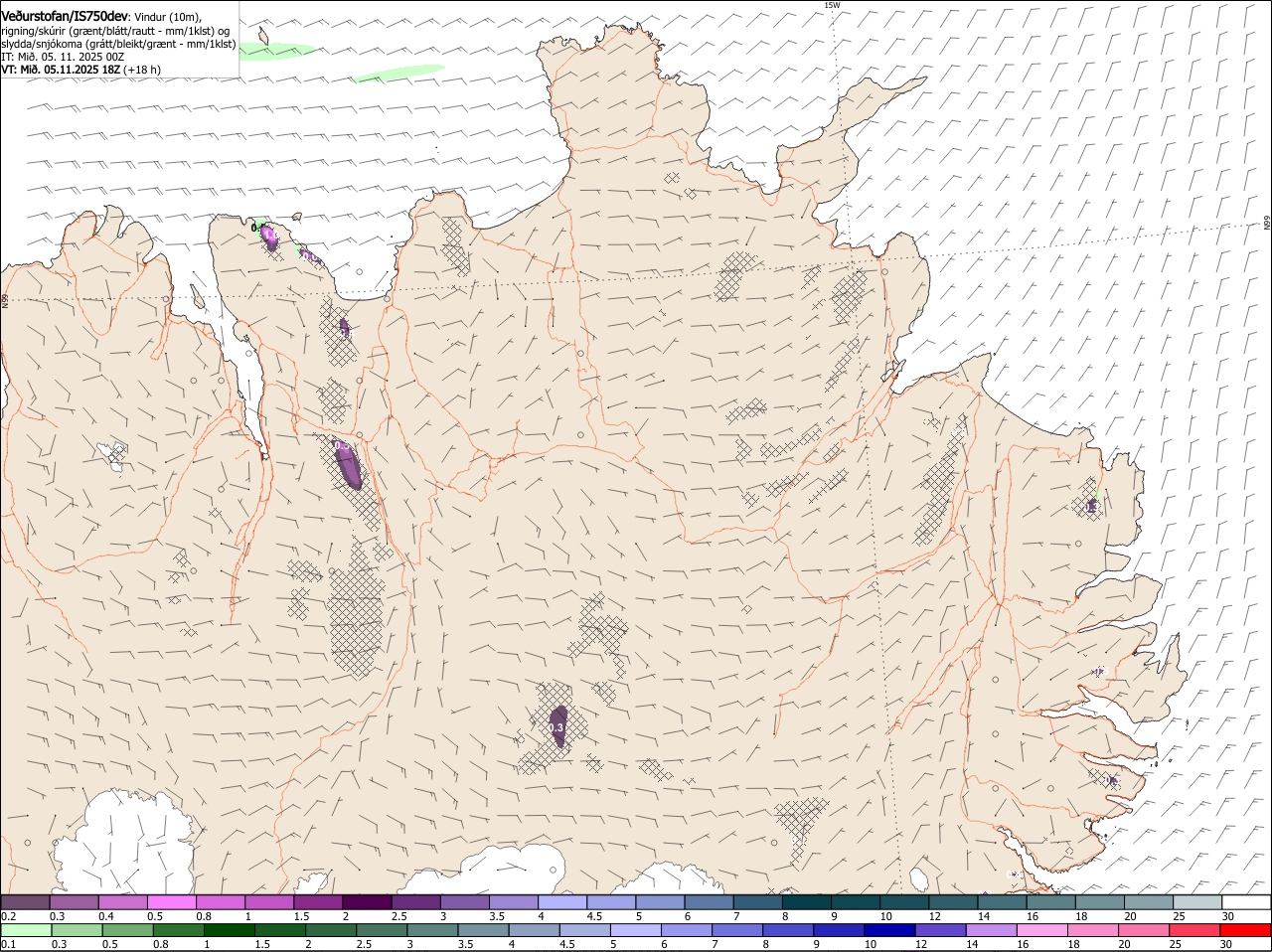Click the 0.3 swatch on purple snow scale
The image size is (1272, 952).
point(75,901)
